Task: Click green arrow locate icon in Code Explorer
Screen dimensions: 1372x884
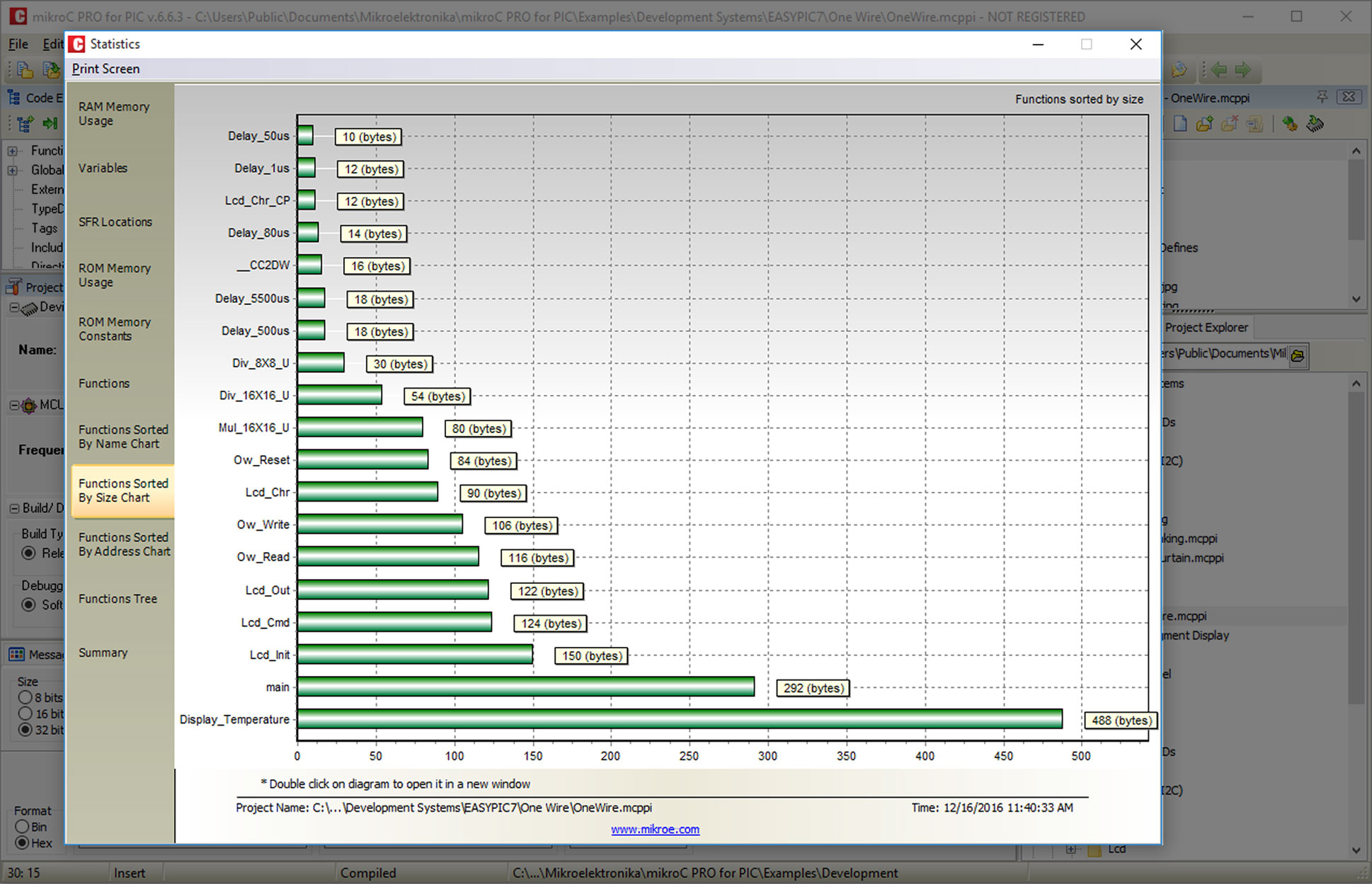Action: pos(50,124)
